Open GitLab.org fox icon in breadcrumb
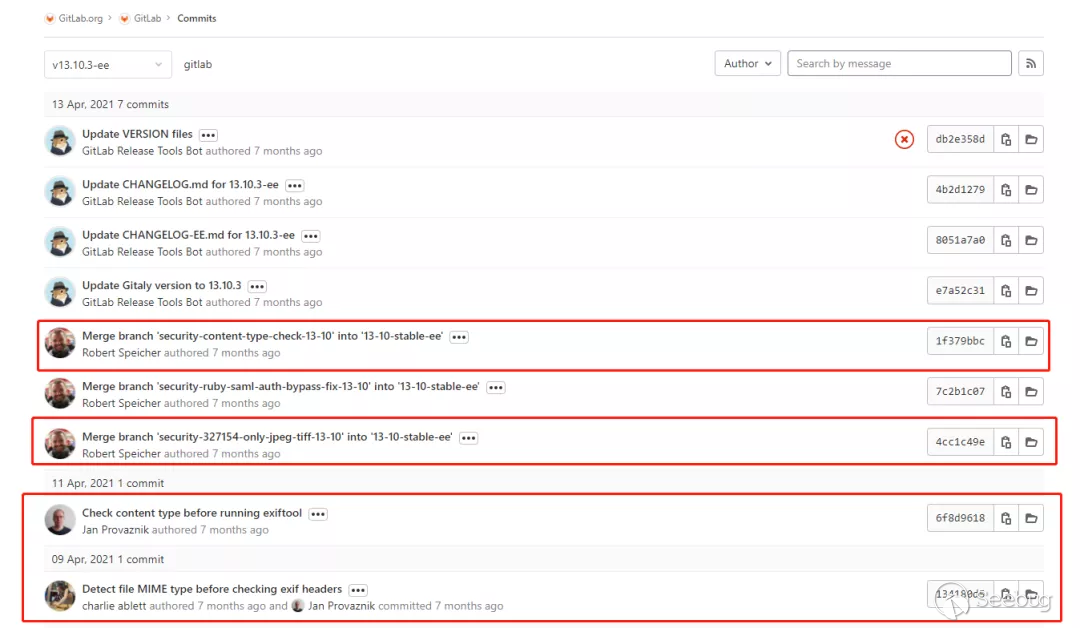 click(50, 19)
